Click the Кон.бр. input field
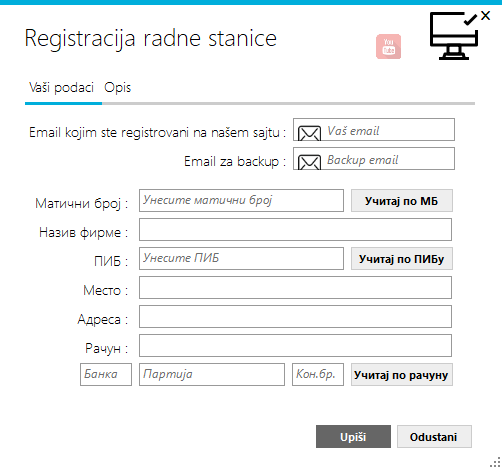Image resolution: width=502 pixels, height=469 pixels. click(x=318, y=375)
